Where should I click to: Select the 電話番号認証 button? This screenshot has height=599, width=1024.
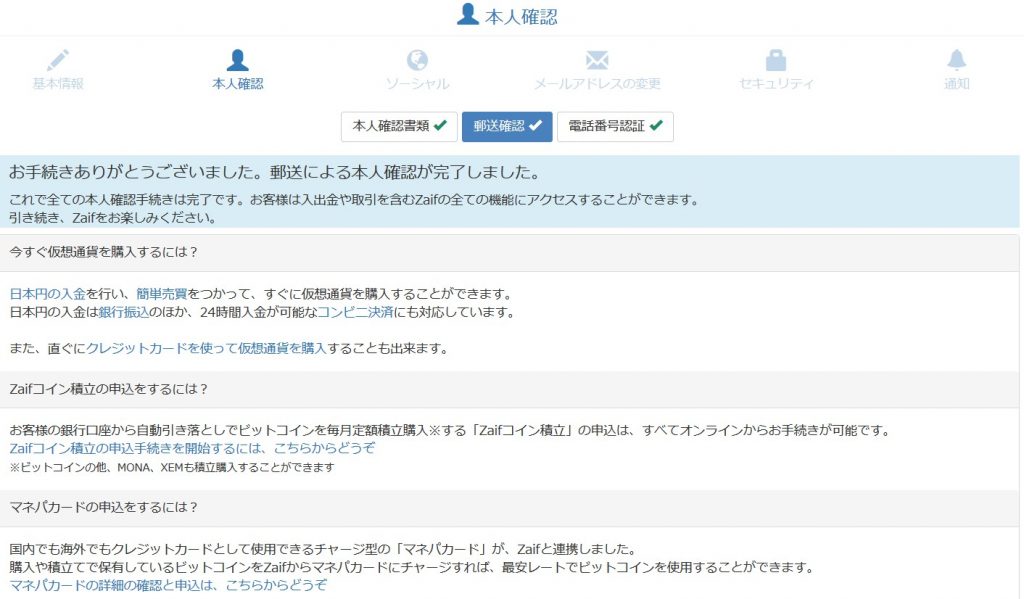[x=615, y=126]
